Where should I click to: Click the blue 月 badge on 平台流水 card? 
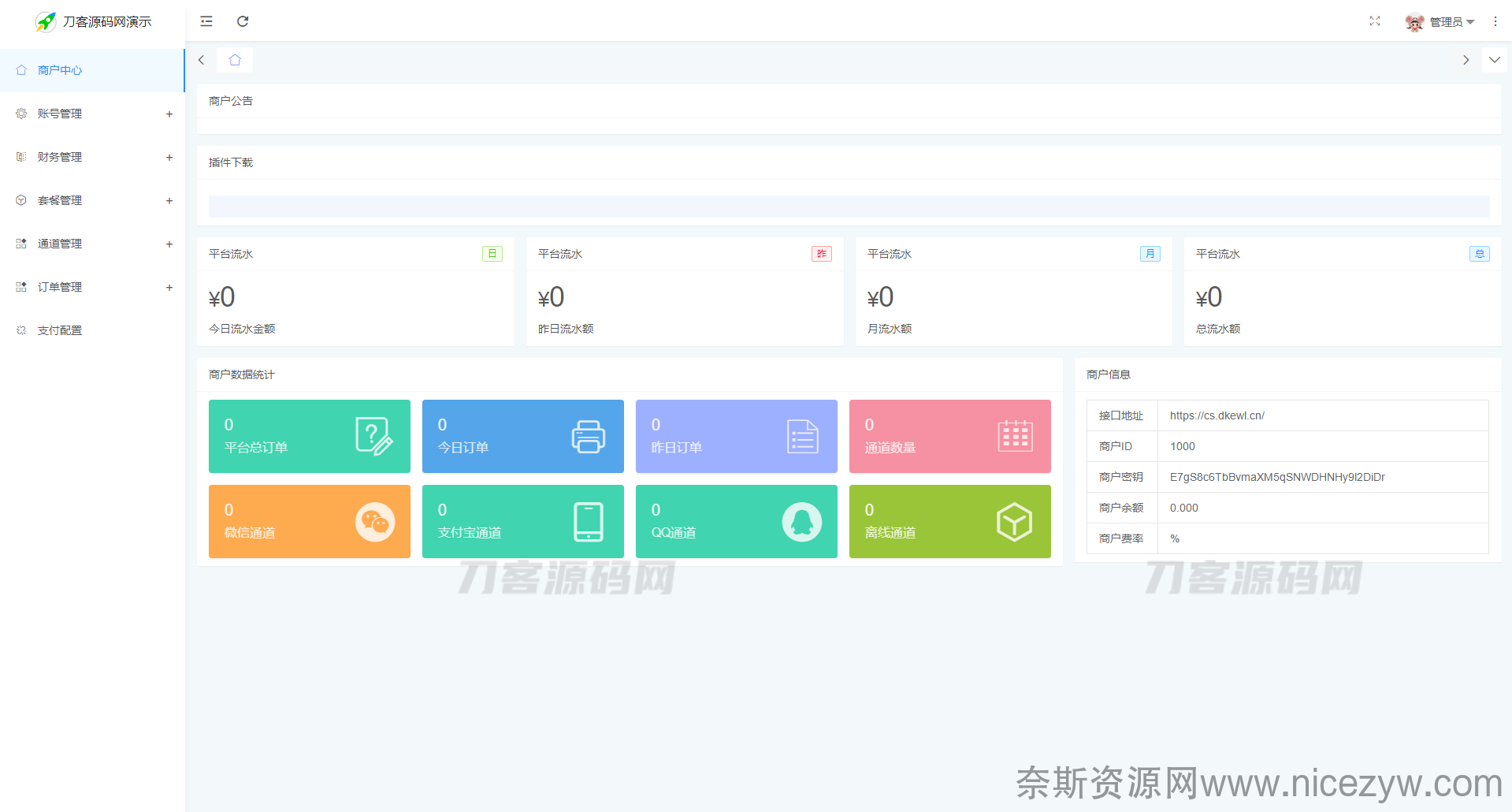tap(1150, 254)
